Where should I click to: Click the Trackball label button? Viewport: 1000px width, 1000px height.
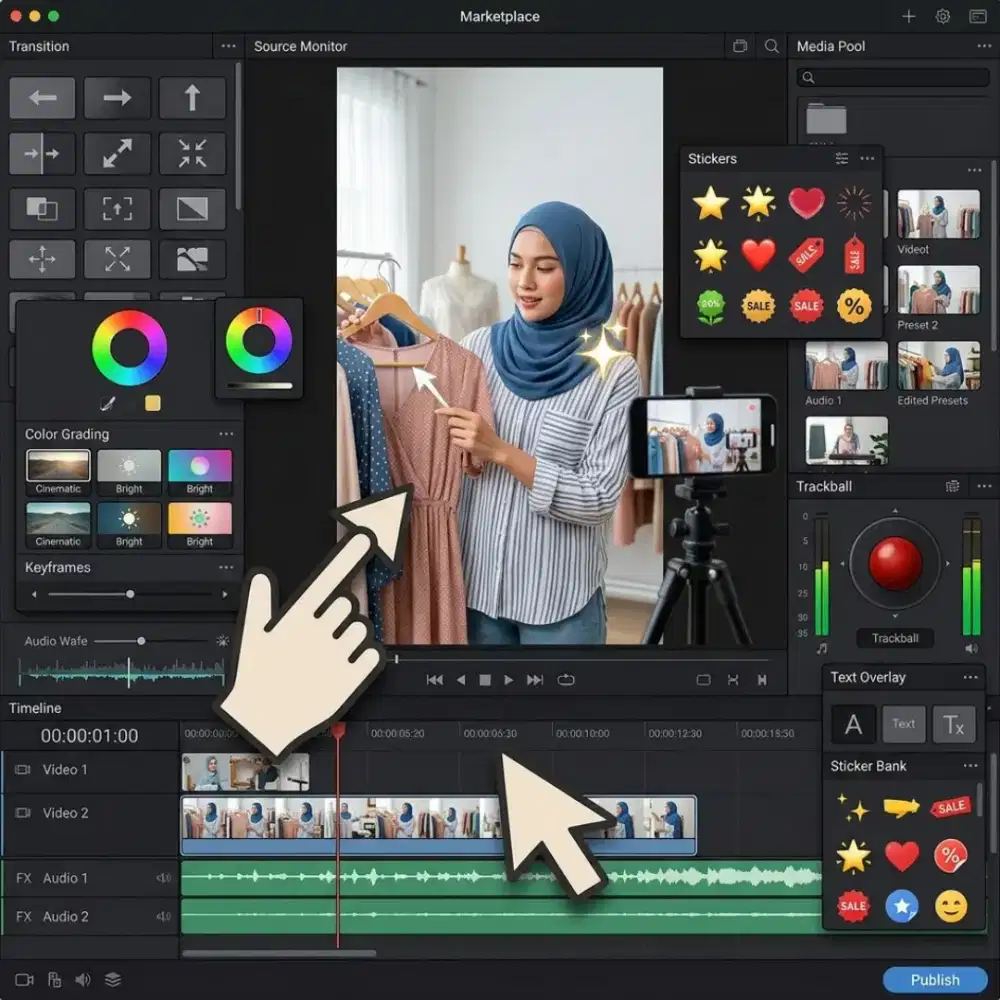pos(895,638)
